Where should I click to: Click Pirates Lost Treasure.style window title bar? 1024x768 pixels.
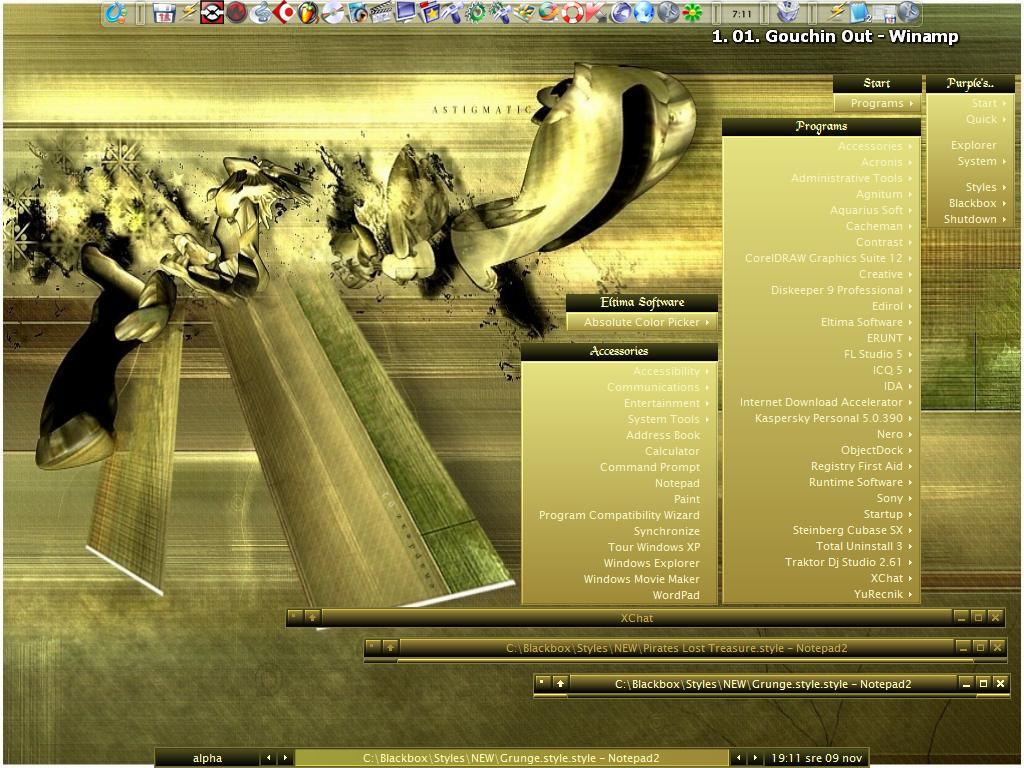[x=677, y=648]
